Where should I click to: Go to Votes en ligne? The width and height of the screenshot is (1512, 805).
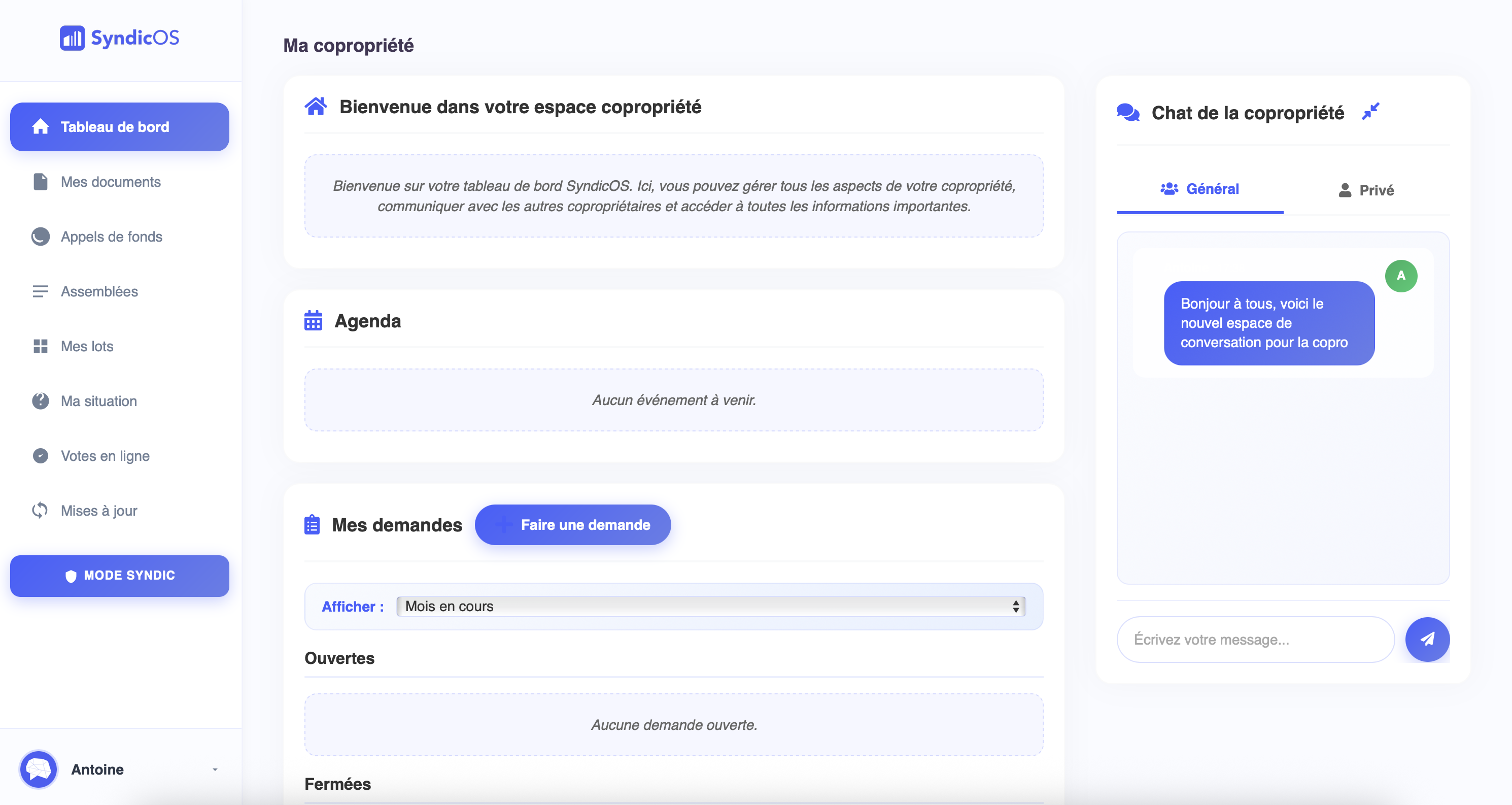tap(105, 456)
